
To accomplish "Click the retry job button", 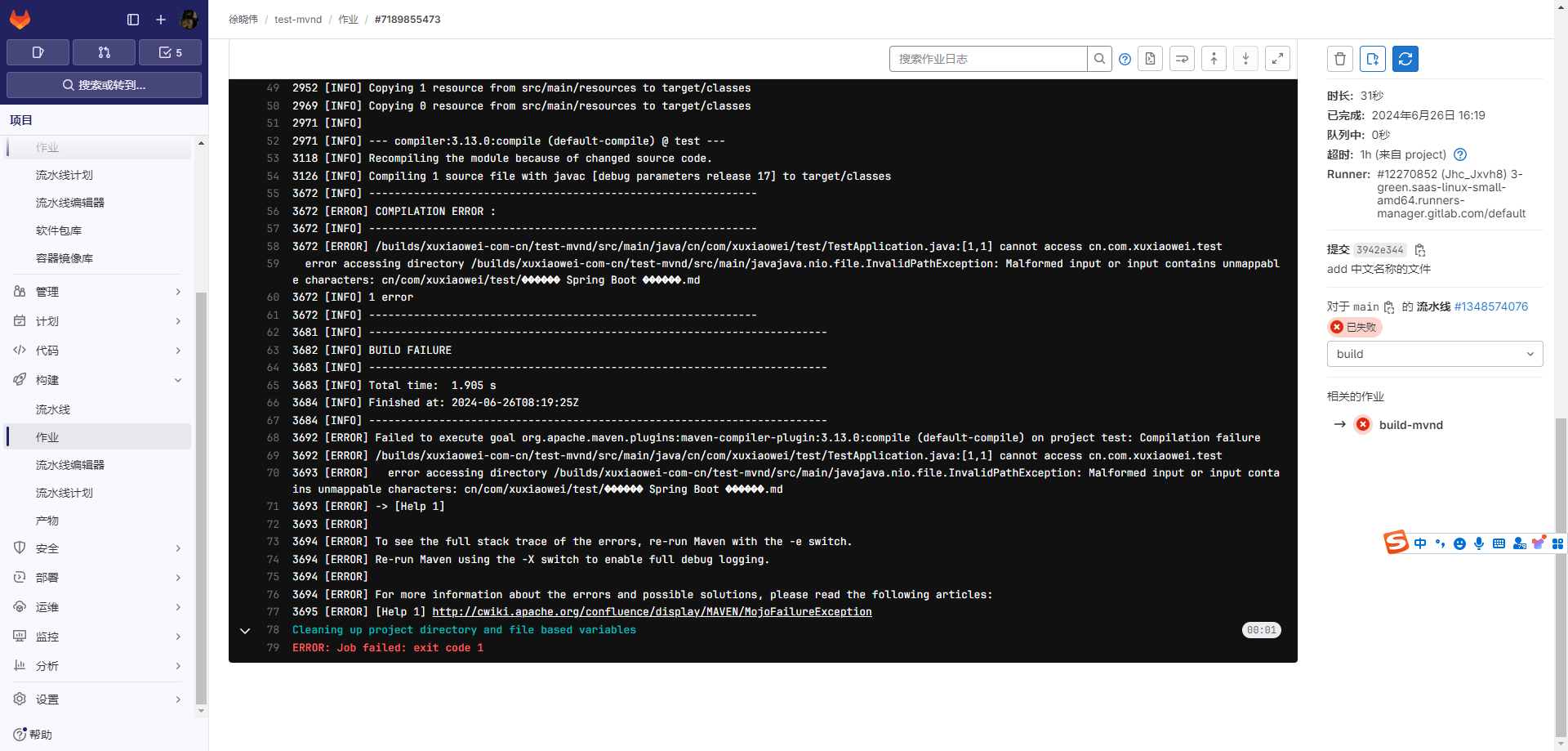I will click(1405, 59).
